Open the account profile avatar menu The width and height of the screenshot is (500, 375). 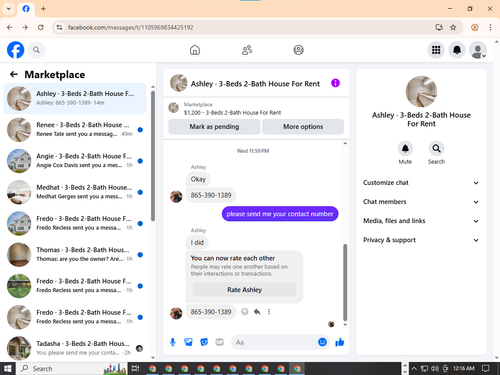(x=478, y=50)
